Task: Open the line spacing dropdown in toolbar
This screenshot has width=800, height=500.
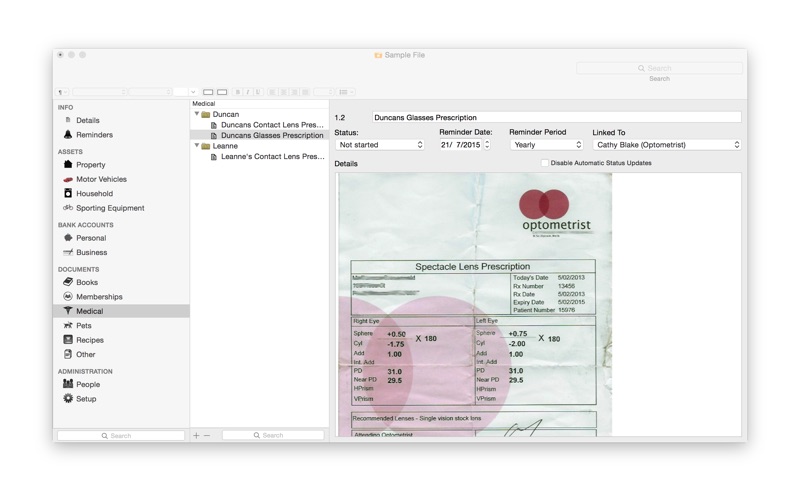Action: 323,92
